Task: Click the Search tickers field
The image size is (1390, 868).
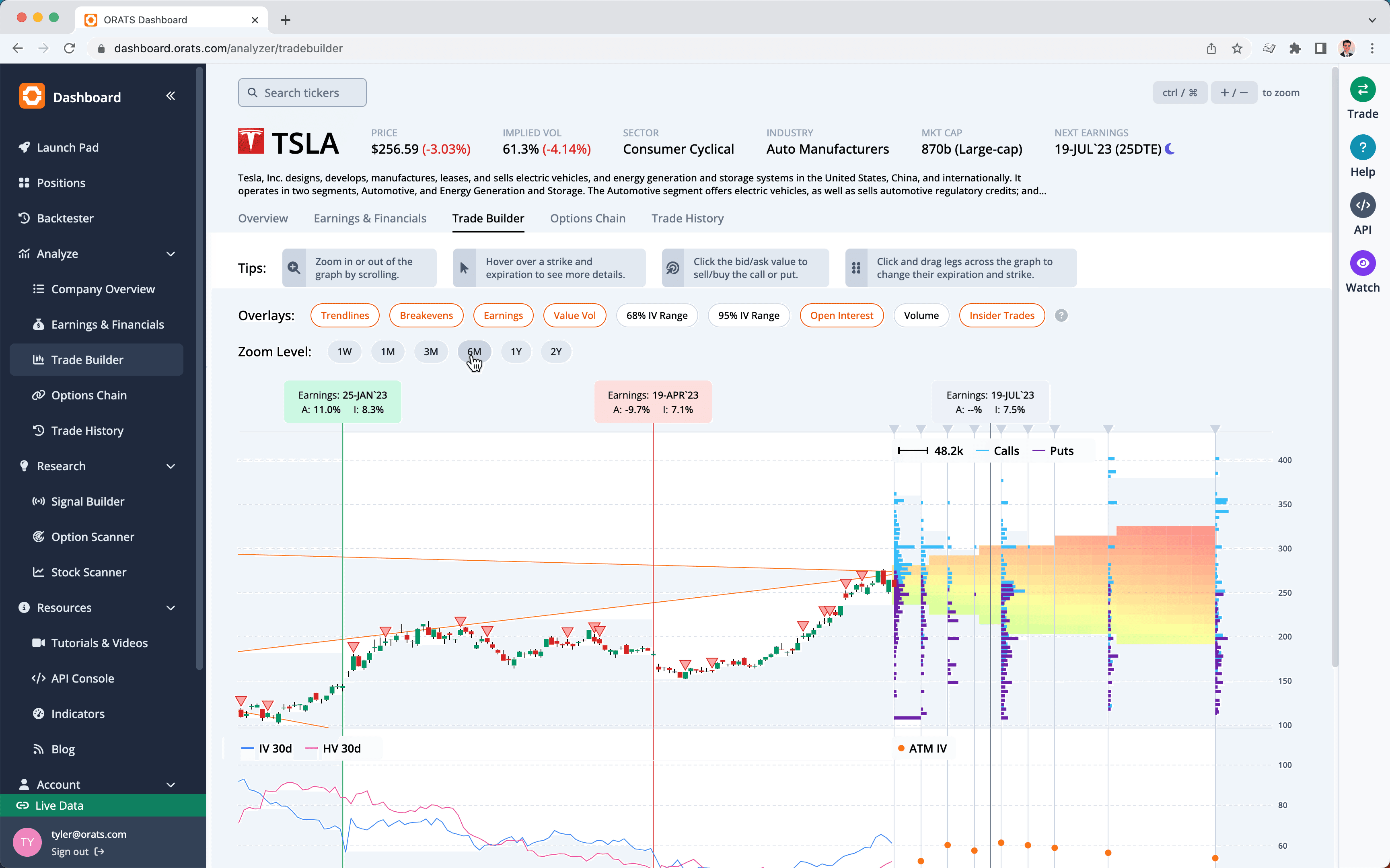Action: [302, 93]
